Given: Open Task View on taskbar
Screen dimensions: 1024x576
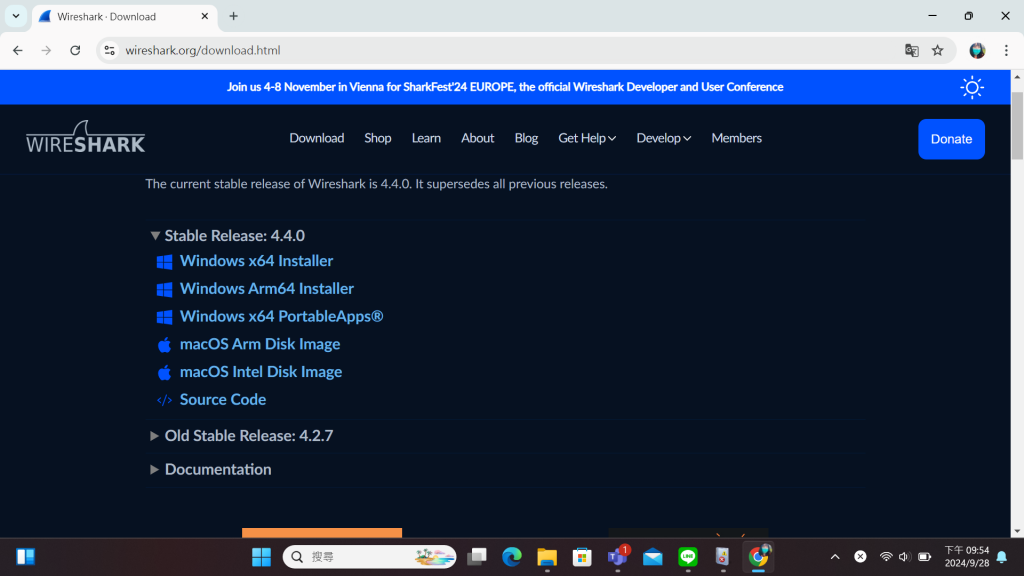Looking at the screenshot, I should tap(477, 557).
